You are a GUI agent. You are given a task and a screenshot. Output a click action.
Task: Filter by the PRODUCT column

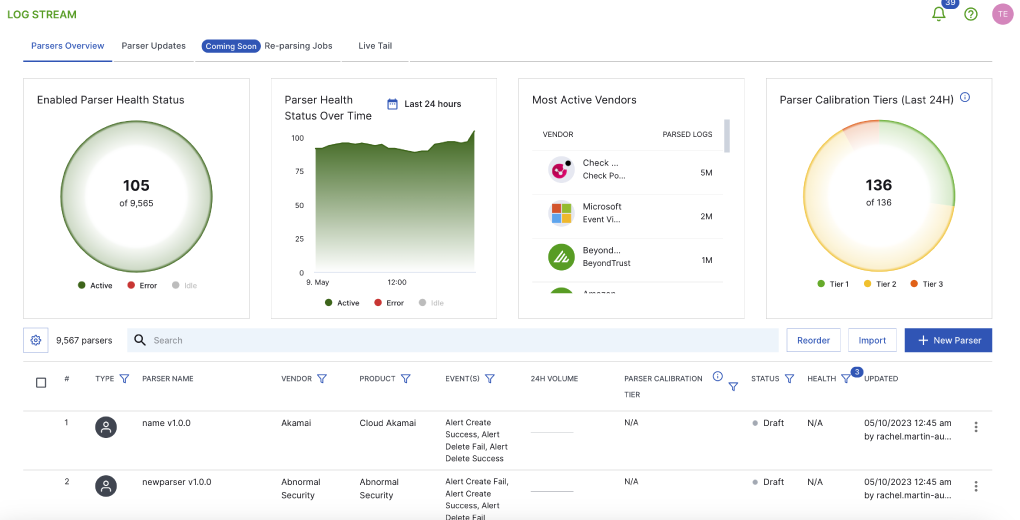coord(405,379)
